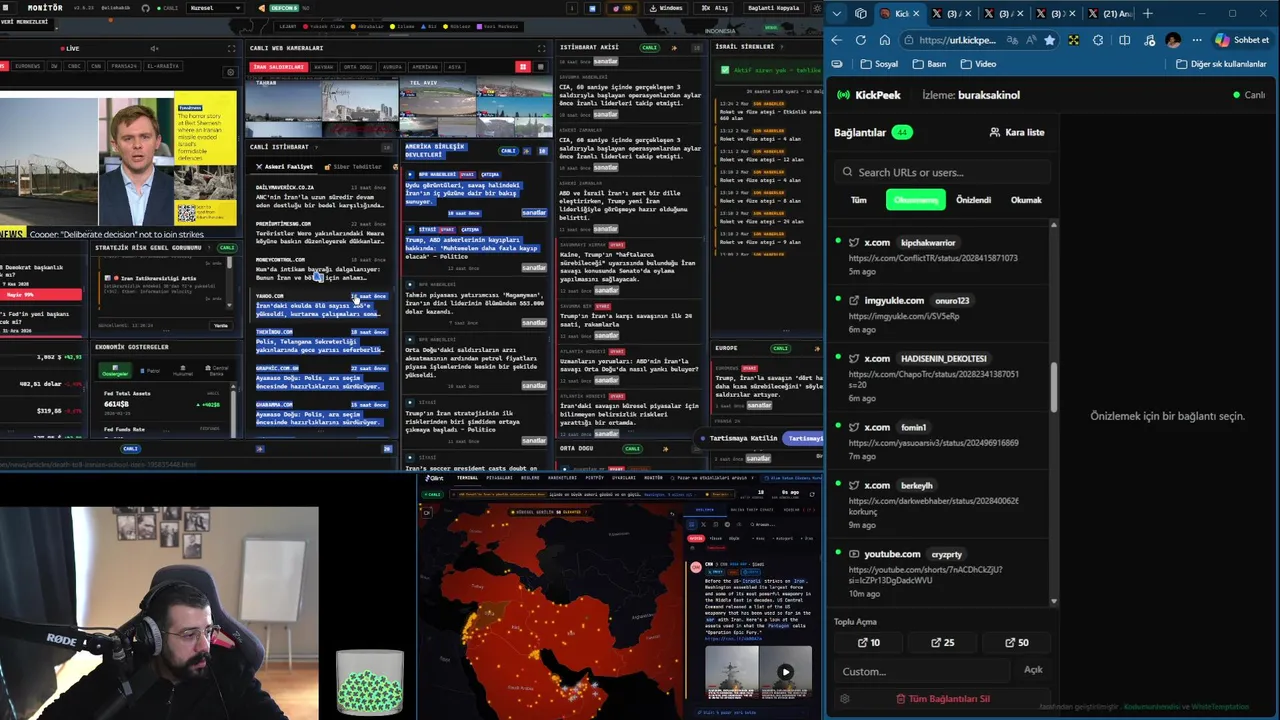1280x720 pixels.
Task: Open Copilot with the Sohbet et button
Action: tap(1242, 40)
